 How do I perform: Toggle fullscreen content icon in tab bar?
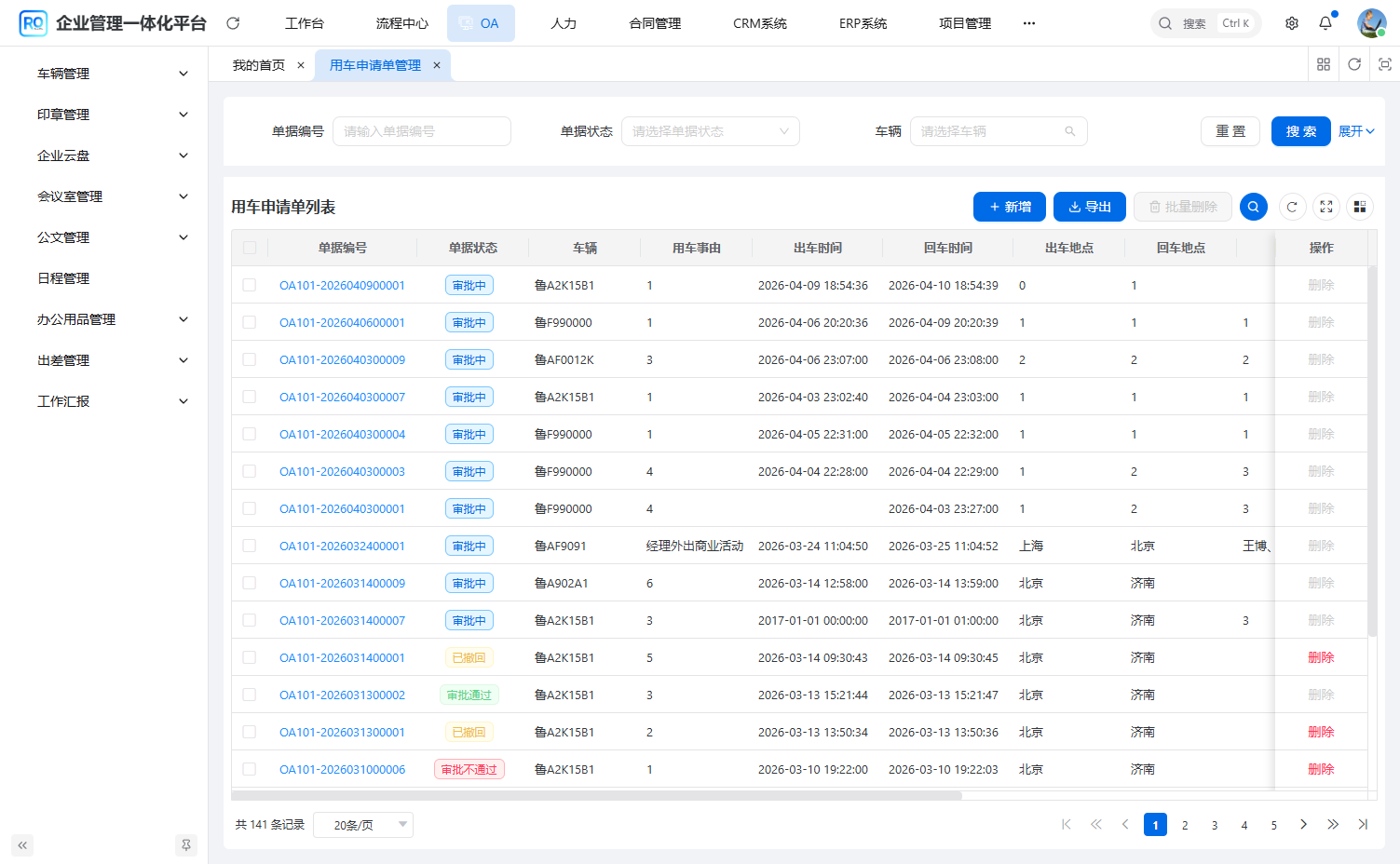[1385, 64]
